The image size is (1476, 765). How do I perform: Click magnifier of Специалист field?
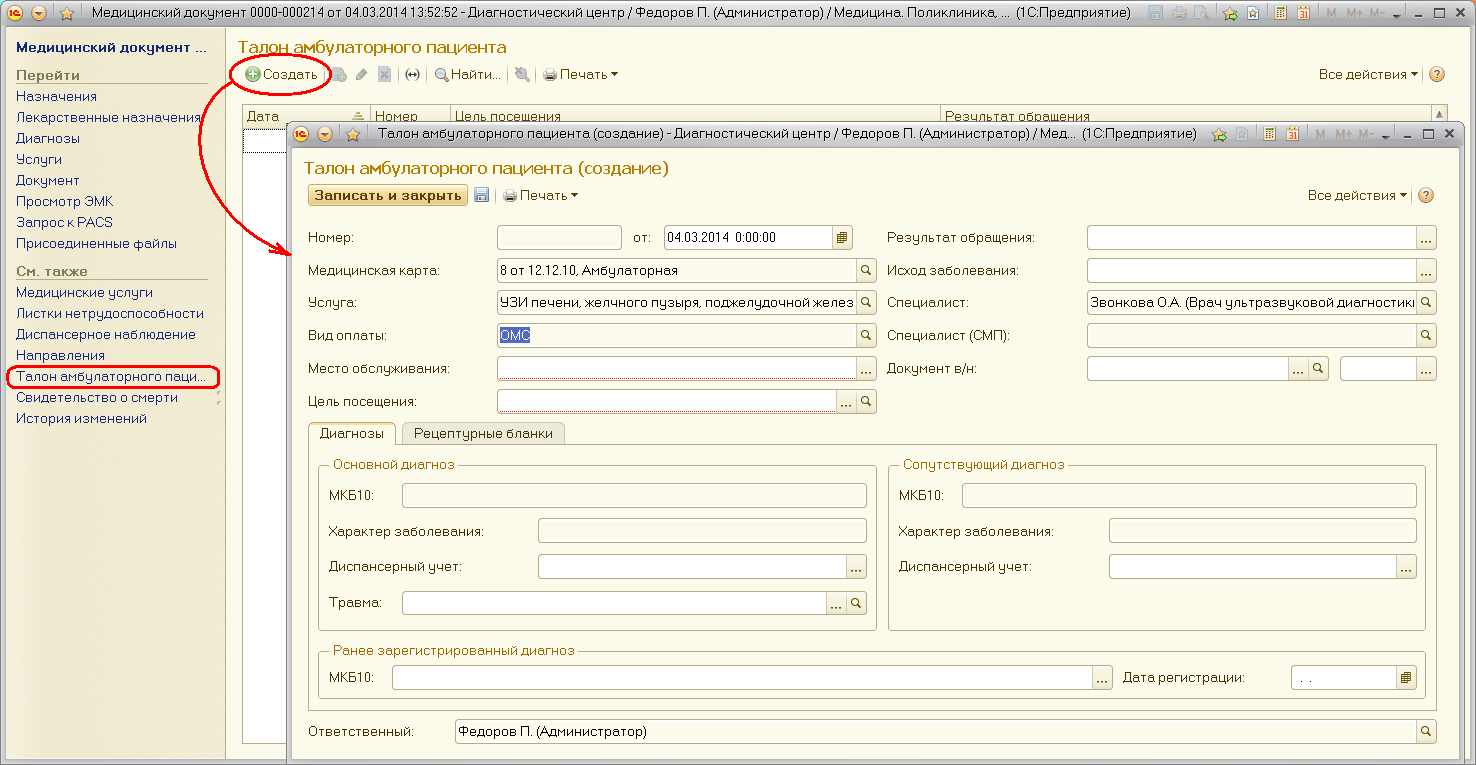[x=1427, y=302]
